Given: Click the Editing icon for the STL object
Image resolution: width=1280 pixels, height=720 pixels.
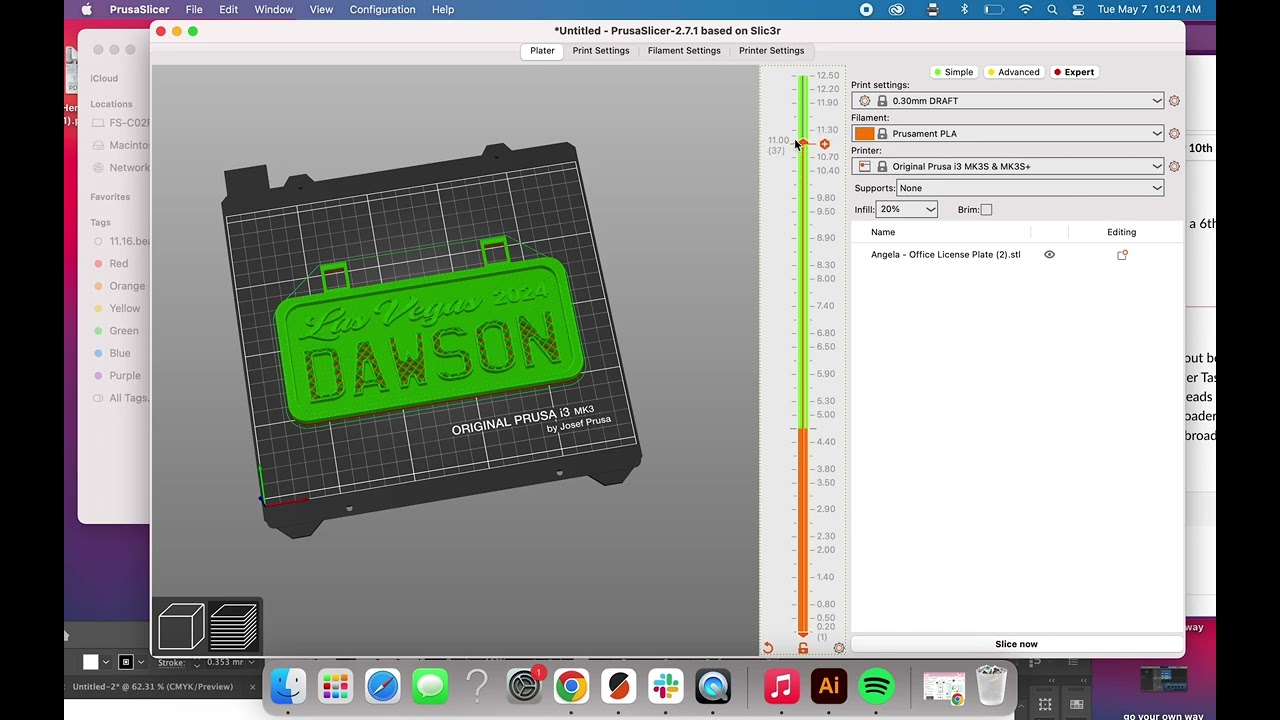Looking at the screenshot, I should (1122, 255).
